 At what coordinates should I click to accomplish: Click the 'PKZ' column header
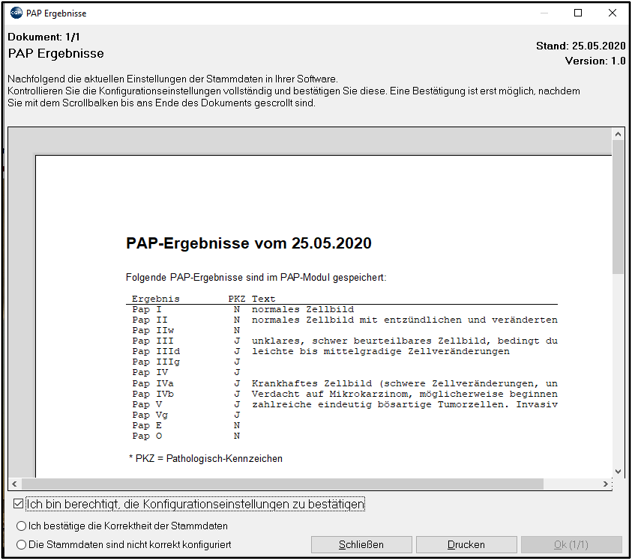click(x=237, y=299)
